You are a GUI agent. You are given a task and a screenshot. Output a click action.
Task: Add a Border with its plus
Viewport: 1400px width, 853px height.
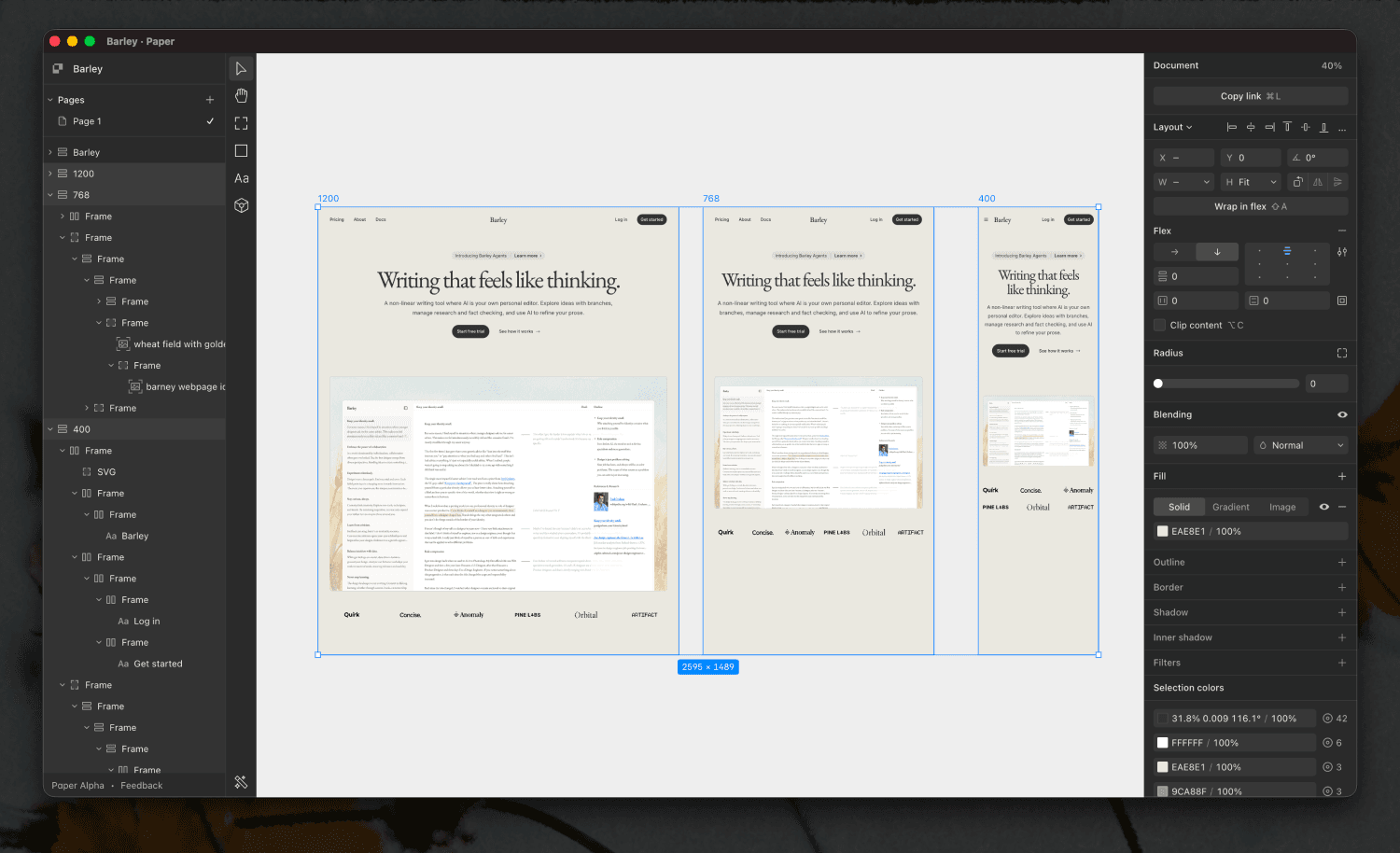[x=1342, y=587]
